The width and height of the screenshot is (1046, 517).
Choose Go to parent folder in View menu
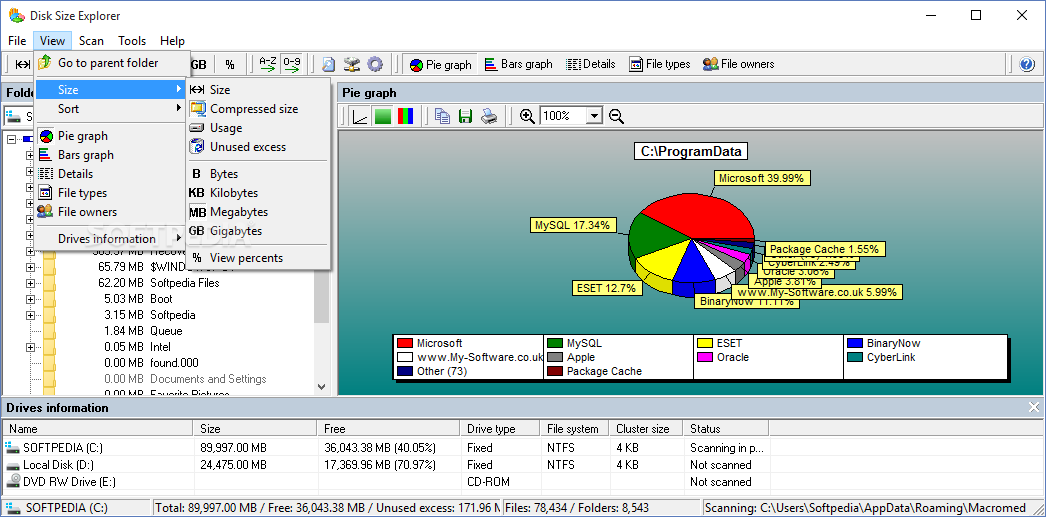111,63
